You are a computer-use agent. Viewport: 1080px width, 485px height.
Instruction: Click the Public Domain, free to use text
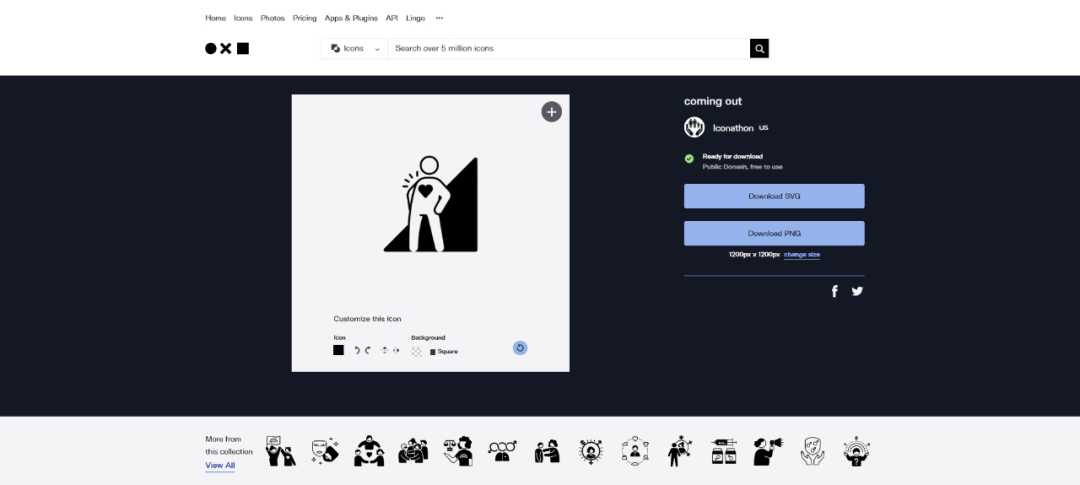click(742, 167)
